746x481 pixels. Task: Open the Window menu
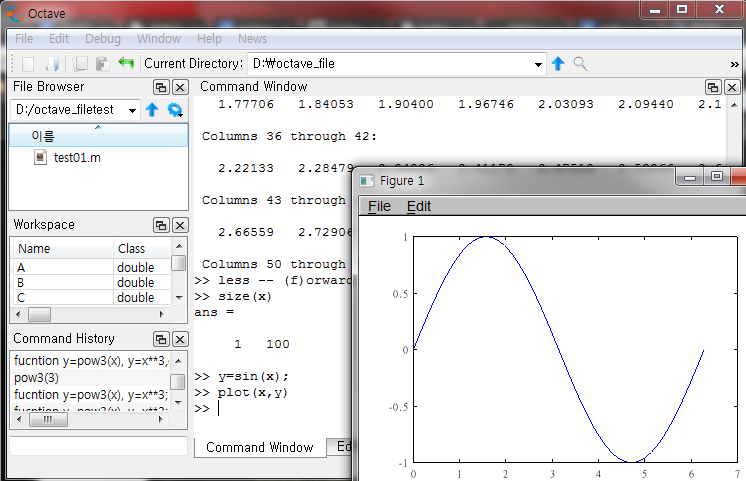159,39
